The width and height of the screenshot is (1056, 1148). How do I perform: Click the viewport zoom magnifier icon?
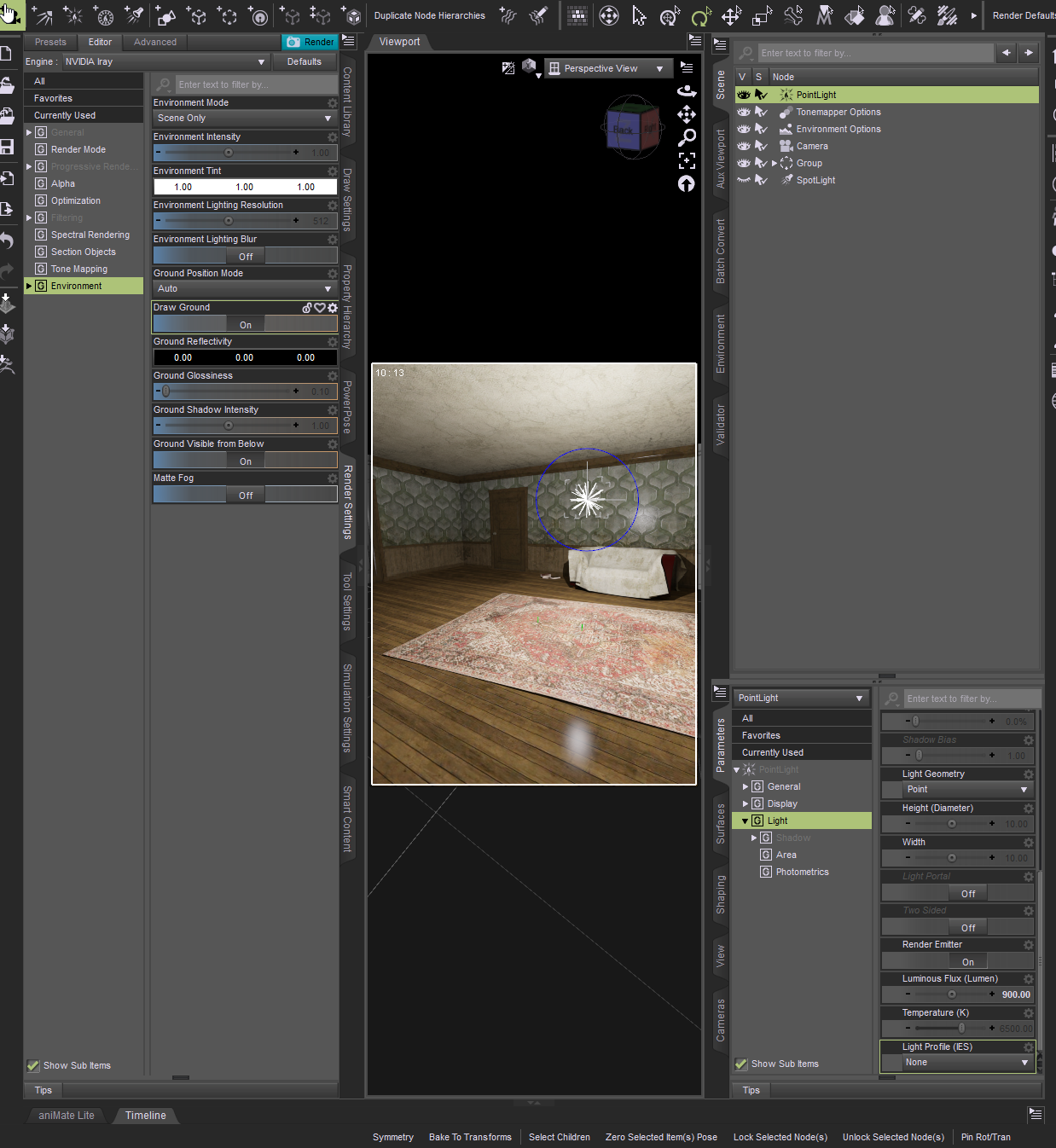687,137
